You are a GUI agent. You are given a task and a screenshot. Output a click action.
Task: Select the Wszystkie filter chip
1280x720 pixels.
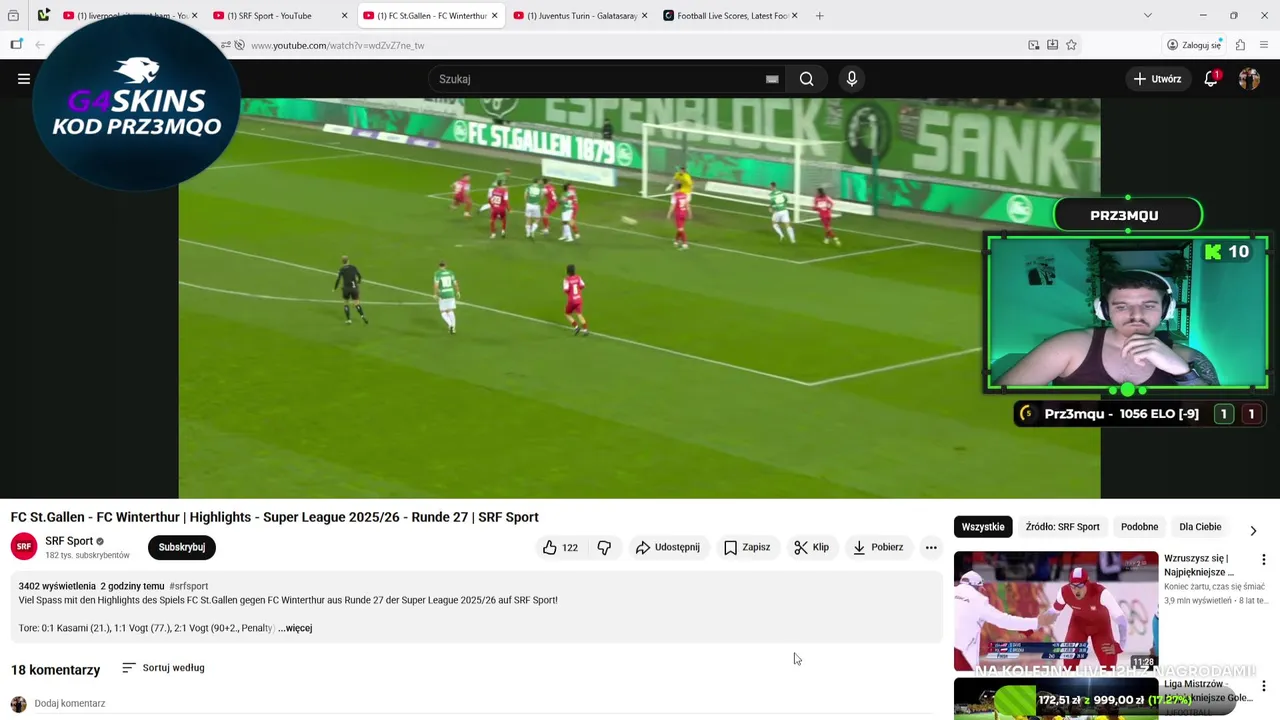983,527
